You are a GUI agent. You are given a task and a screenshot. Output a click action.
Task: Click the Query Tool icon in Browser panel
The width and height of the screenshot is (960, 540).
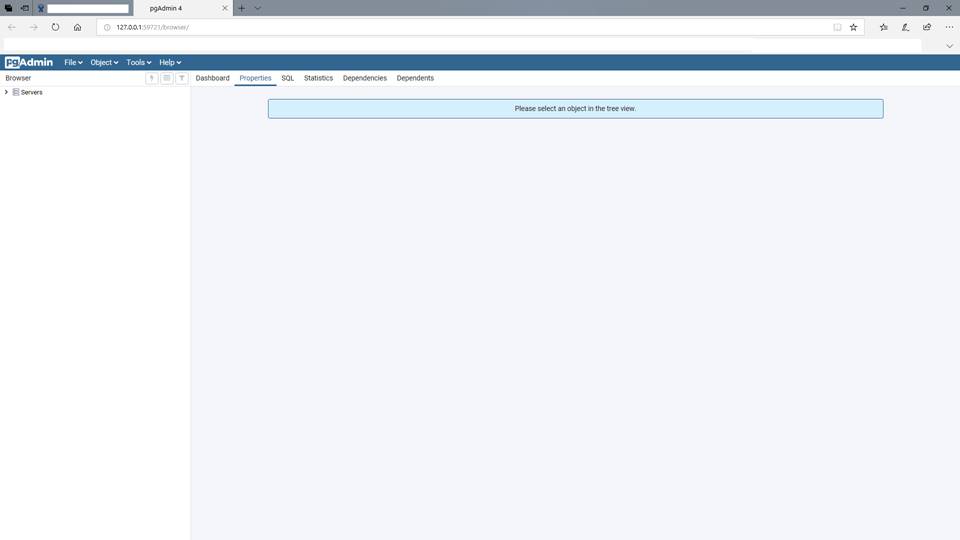coord(152,78)
